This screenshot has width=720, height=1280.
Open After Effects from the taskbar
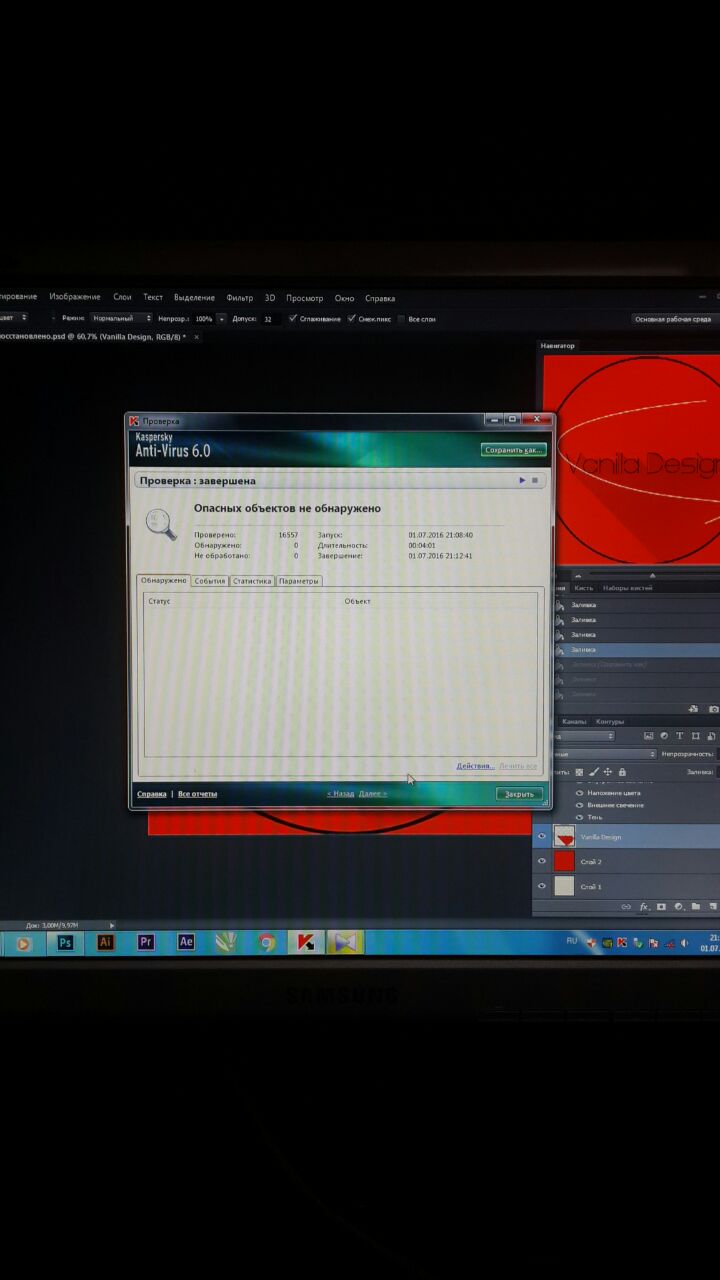pos(186,942)
